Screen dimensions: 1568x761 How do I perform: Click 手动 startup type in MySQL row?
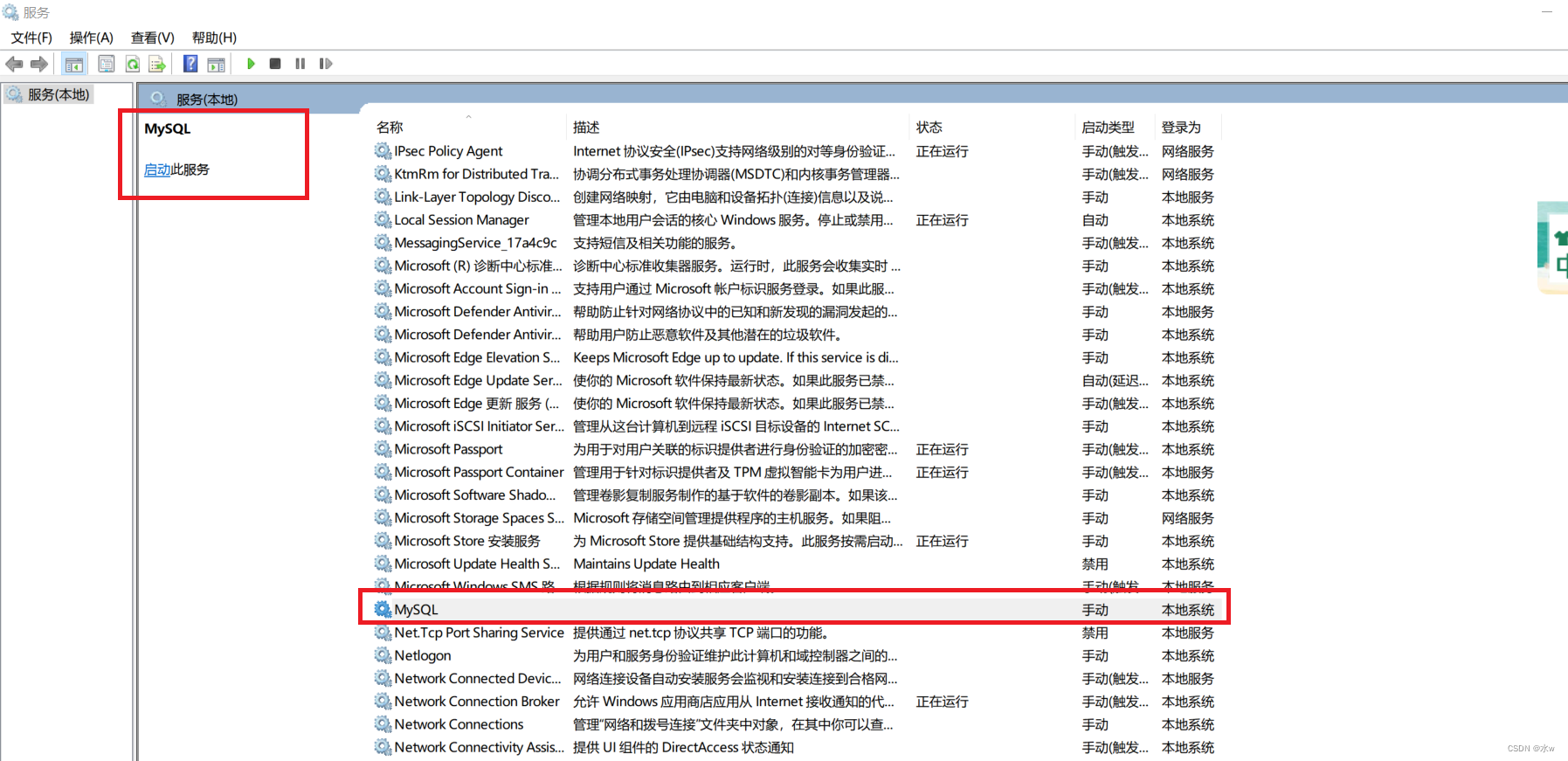[x=1095, y=610]
